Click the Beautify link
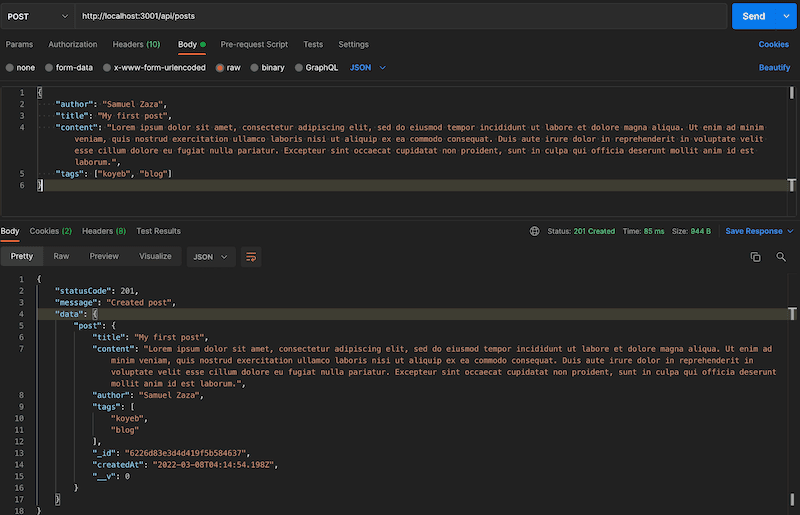The image size is (800, 515). 774,67
